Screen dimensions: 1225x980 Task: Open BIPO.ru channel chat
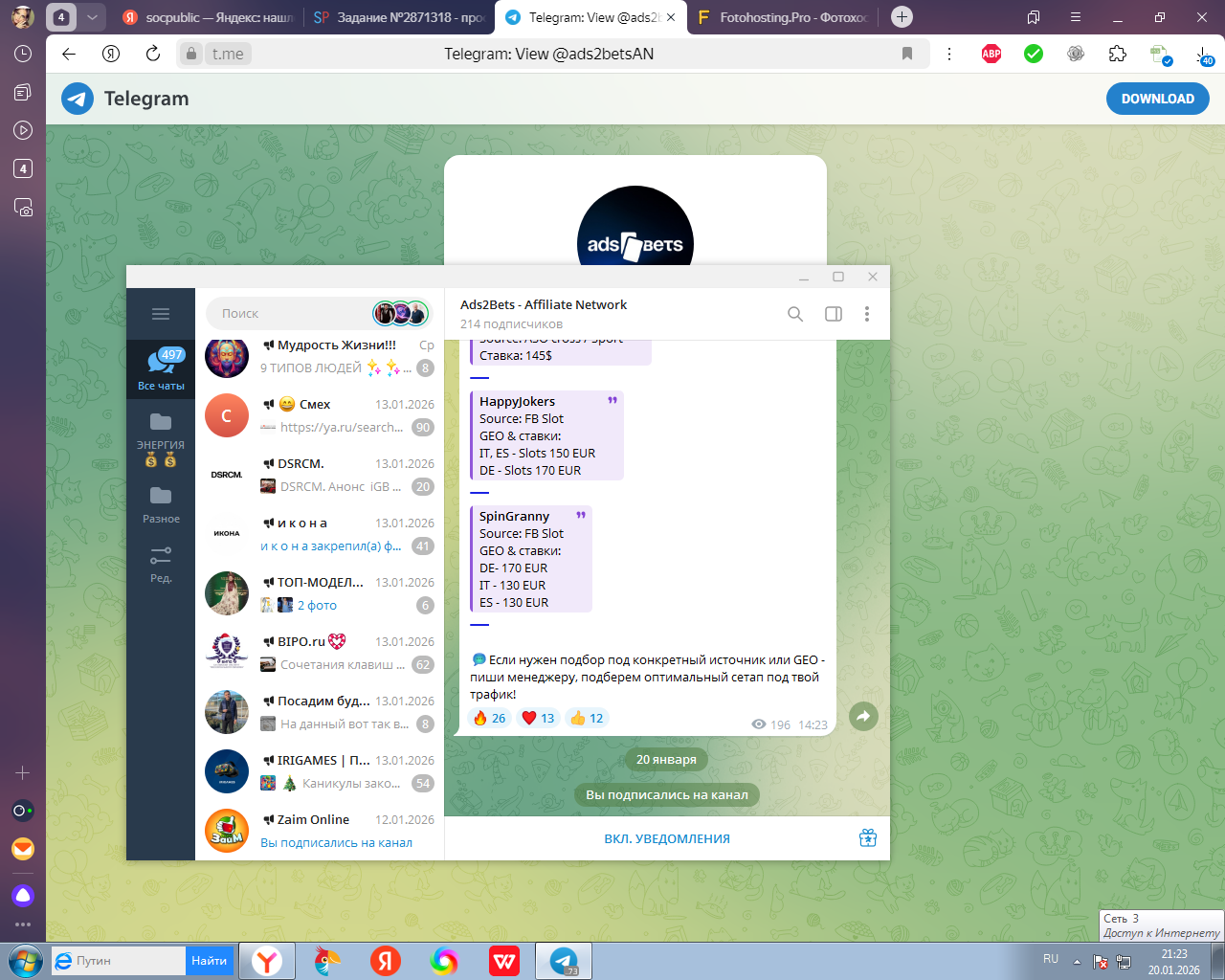[x=320, y=654]
